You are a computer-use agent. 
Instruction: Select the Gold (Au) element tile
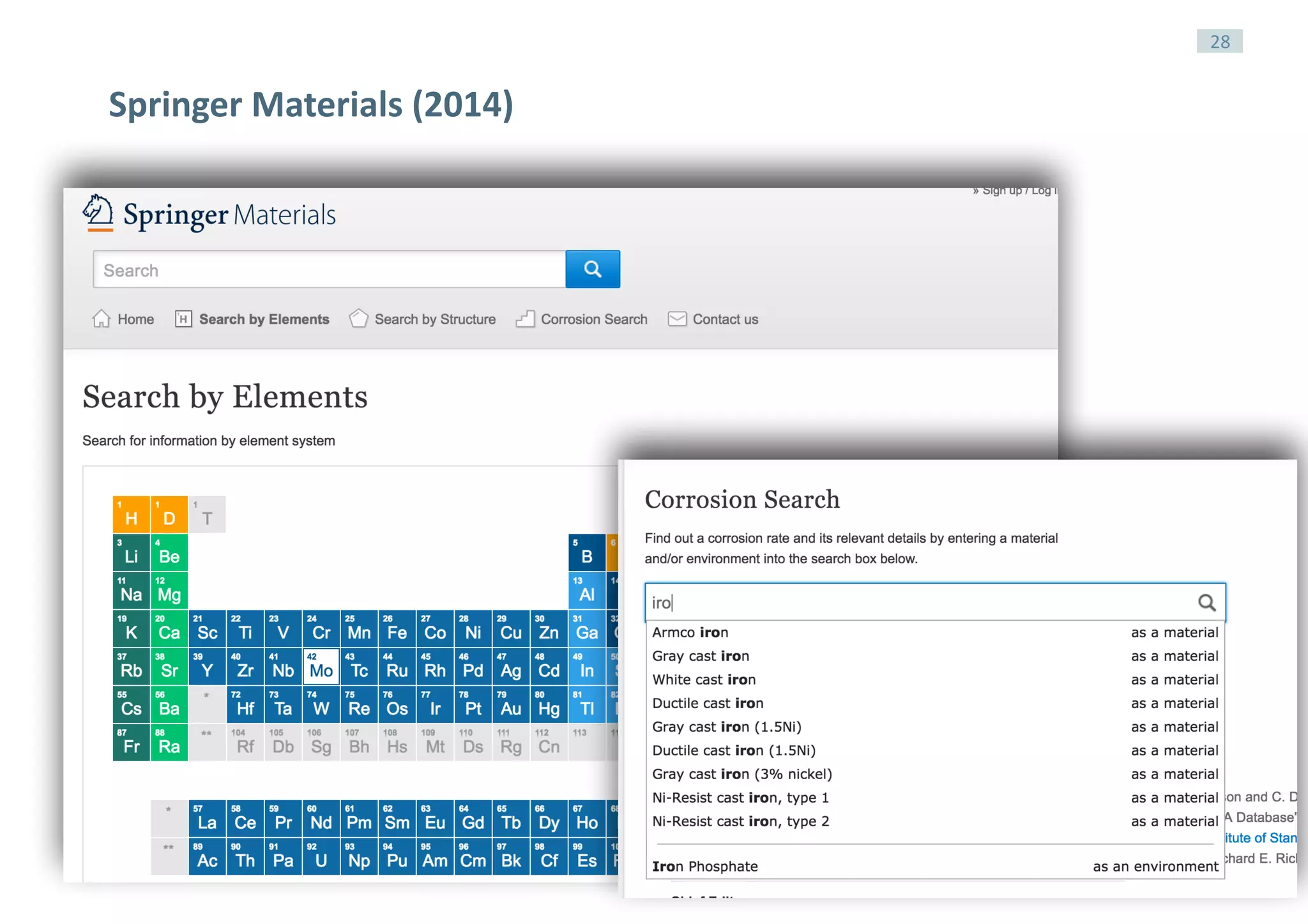[x=511, y=704]
